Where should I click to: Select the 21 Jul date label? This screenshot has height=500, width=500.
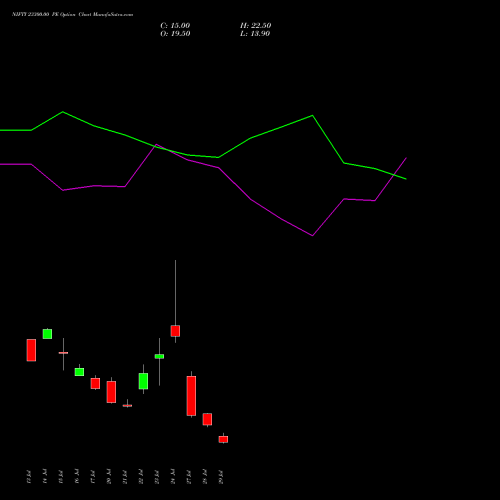click(124, 477)
